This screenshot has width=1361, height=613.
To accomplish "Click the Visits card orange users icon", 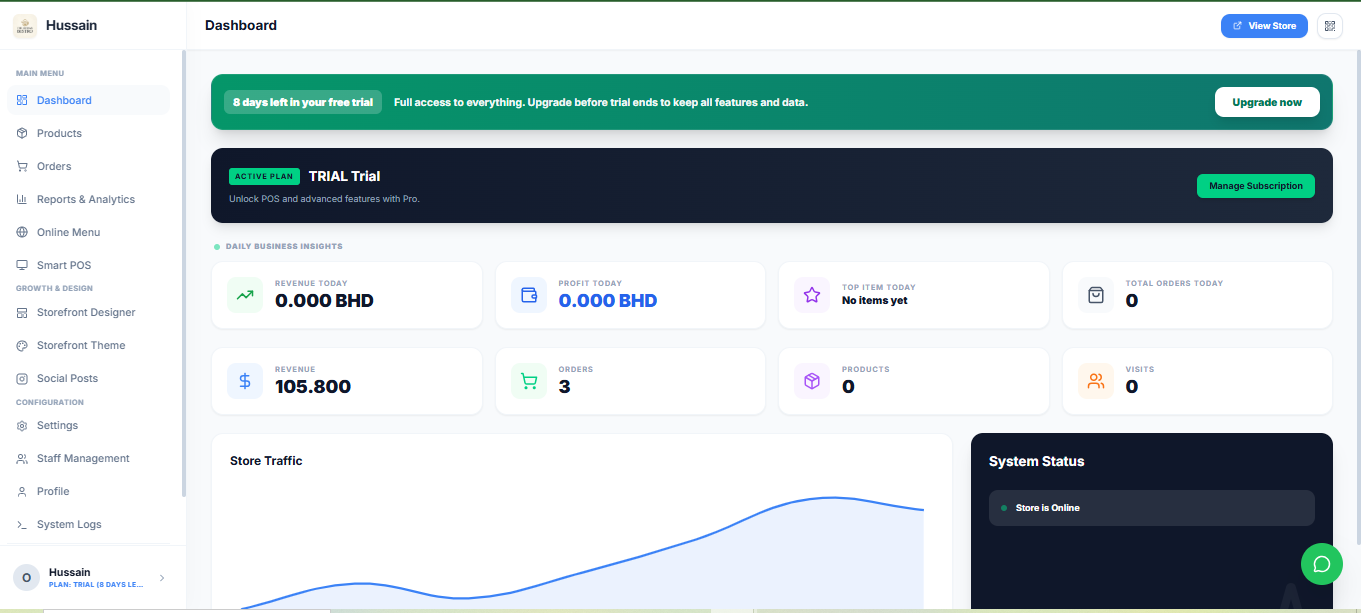I will pyautogui.click(x=1096, y=381).
